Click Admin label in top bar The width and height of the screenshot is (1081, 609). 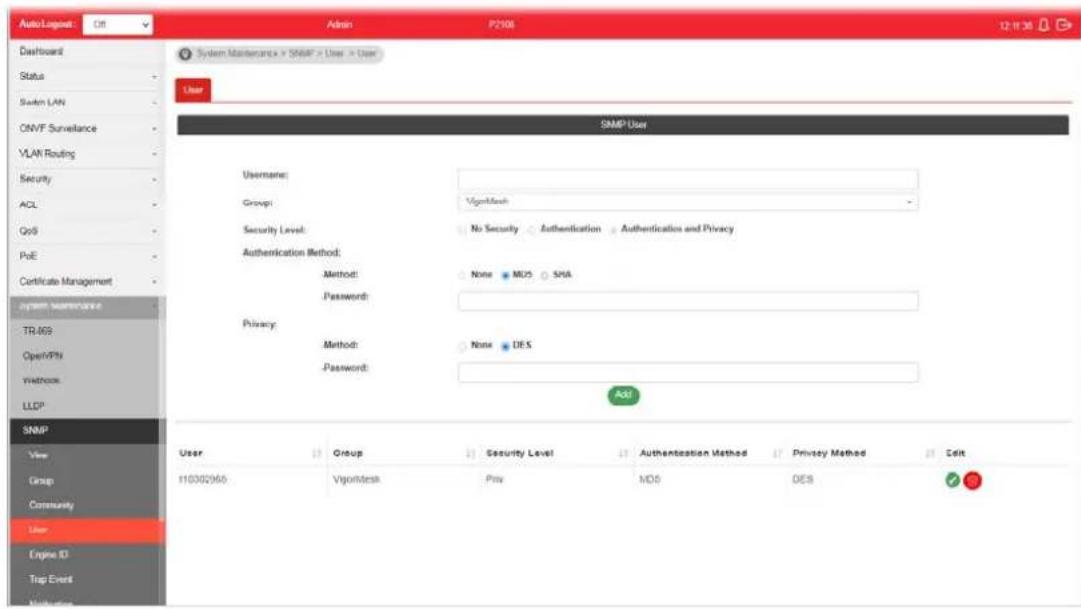point(339,25)
